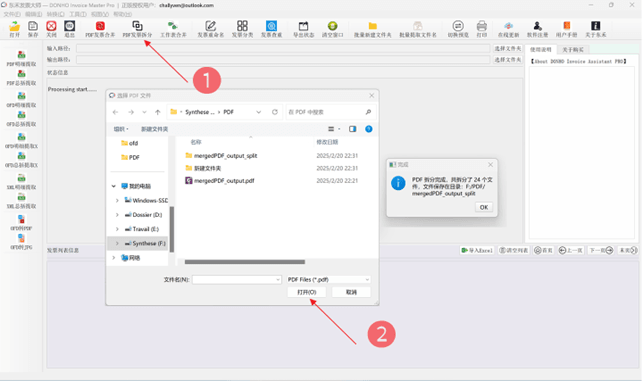Expand the 网络 network node
The width and height of the screenshot is (643, 381).
[114, 258]
